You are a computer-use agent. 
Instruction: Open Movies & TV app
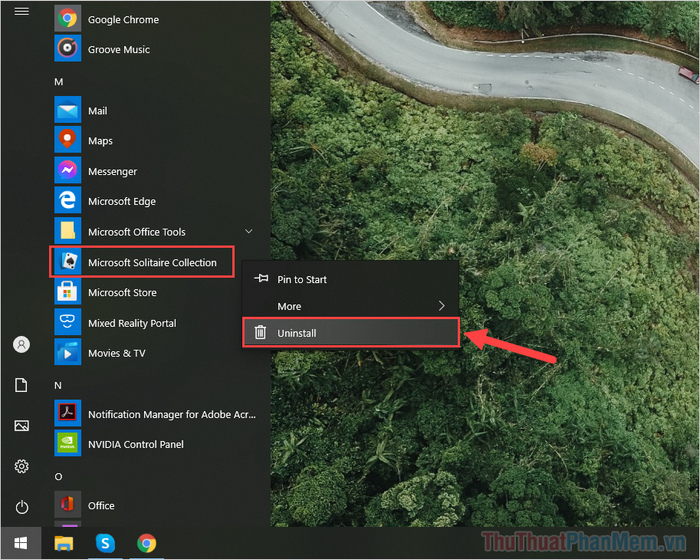point(154,353)
